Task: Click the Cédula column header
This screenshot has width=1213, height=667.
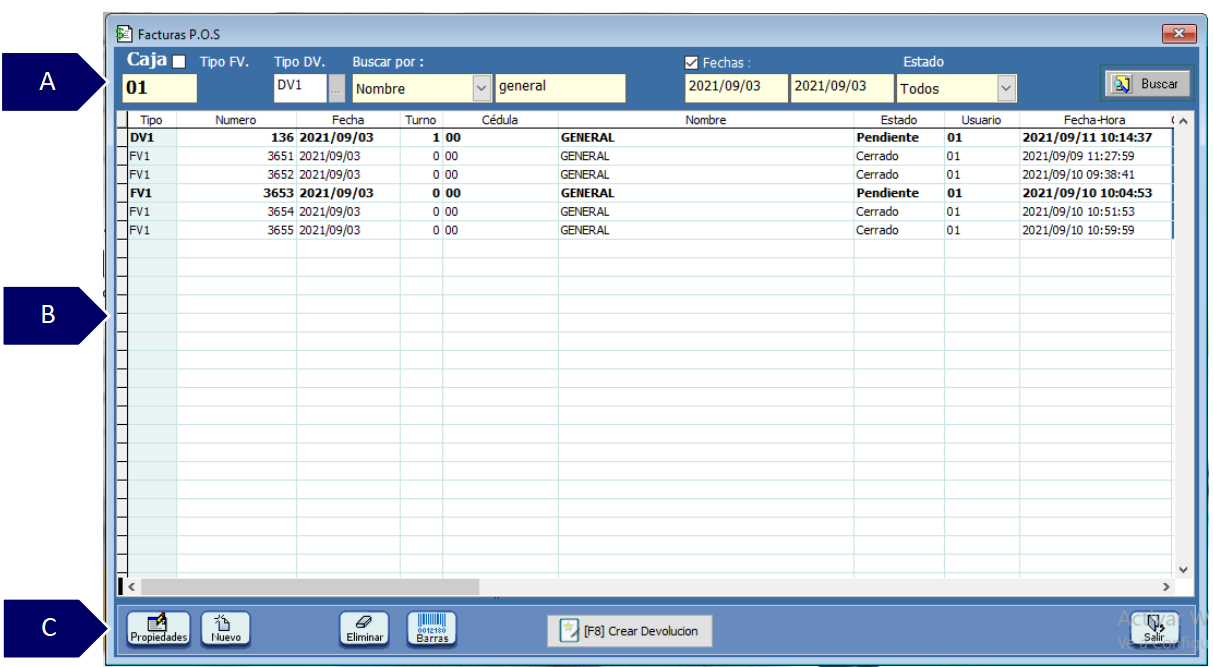Action: click(x=500, y=120)
